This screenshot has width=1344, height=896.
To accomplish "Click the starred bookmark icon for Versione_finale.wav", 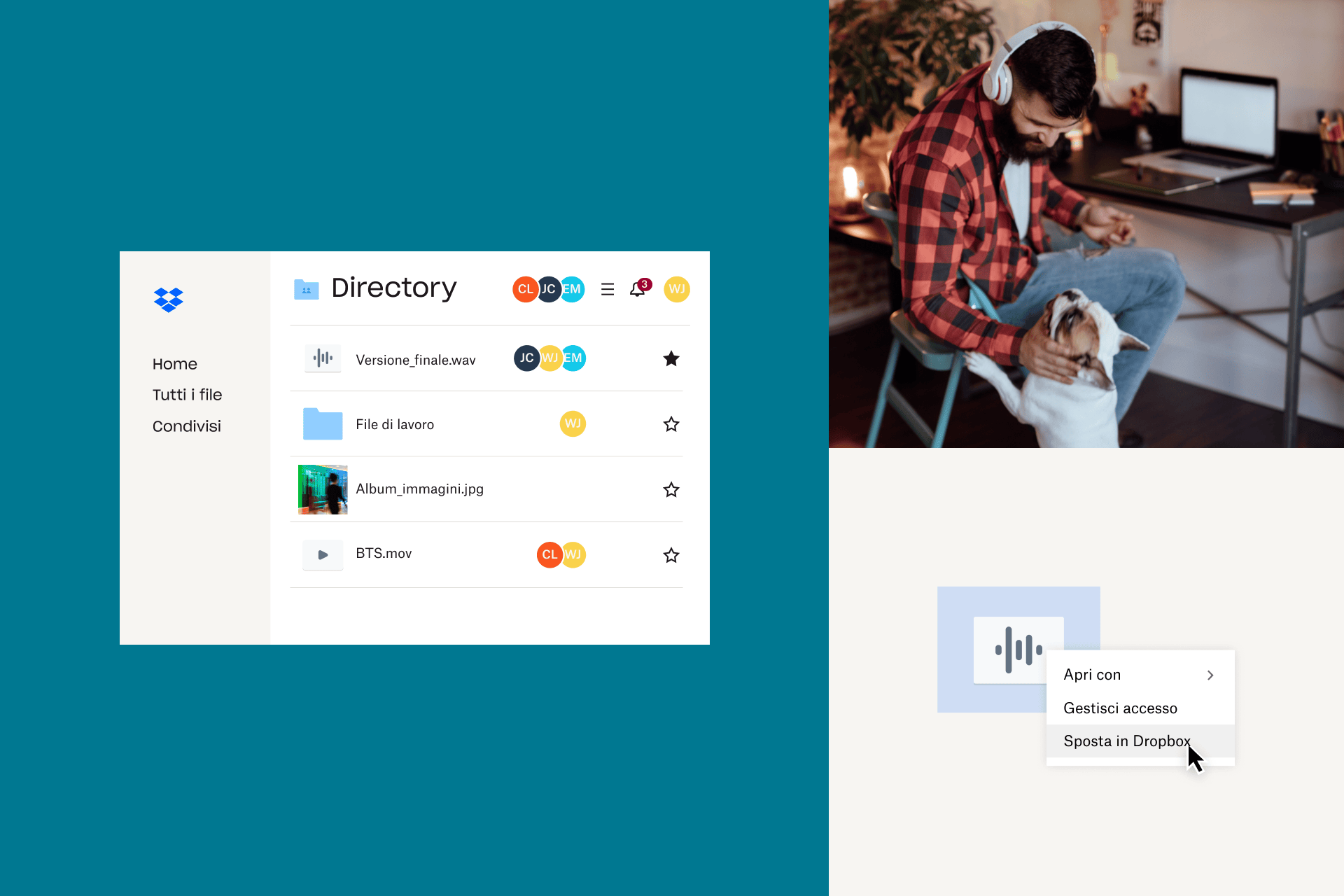I will (x=670, y=358).
